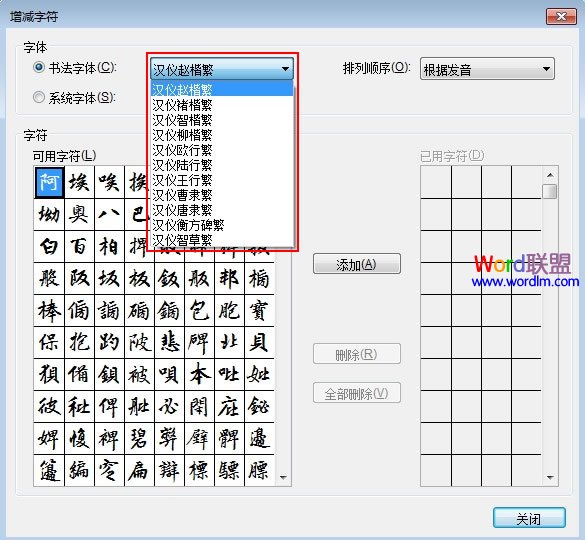Click scroll-up arrow of used characters list

pos(550,175)
